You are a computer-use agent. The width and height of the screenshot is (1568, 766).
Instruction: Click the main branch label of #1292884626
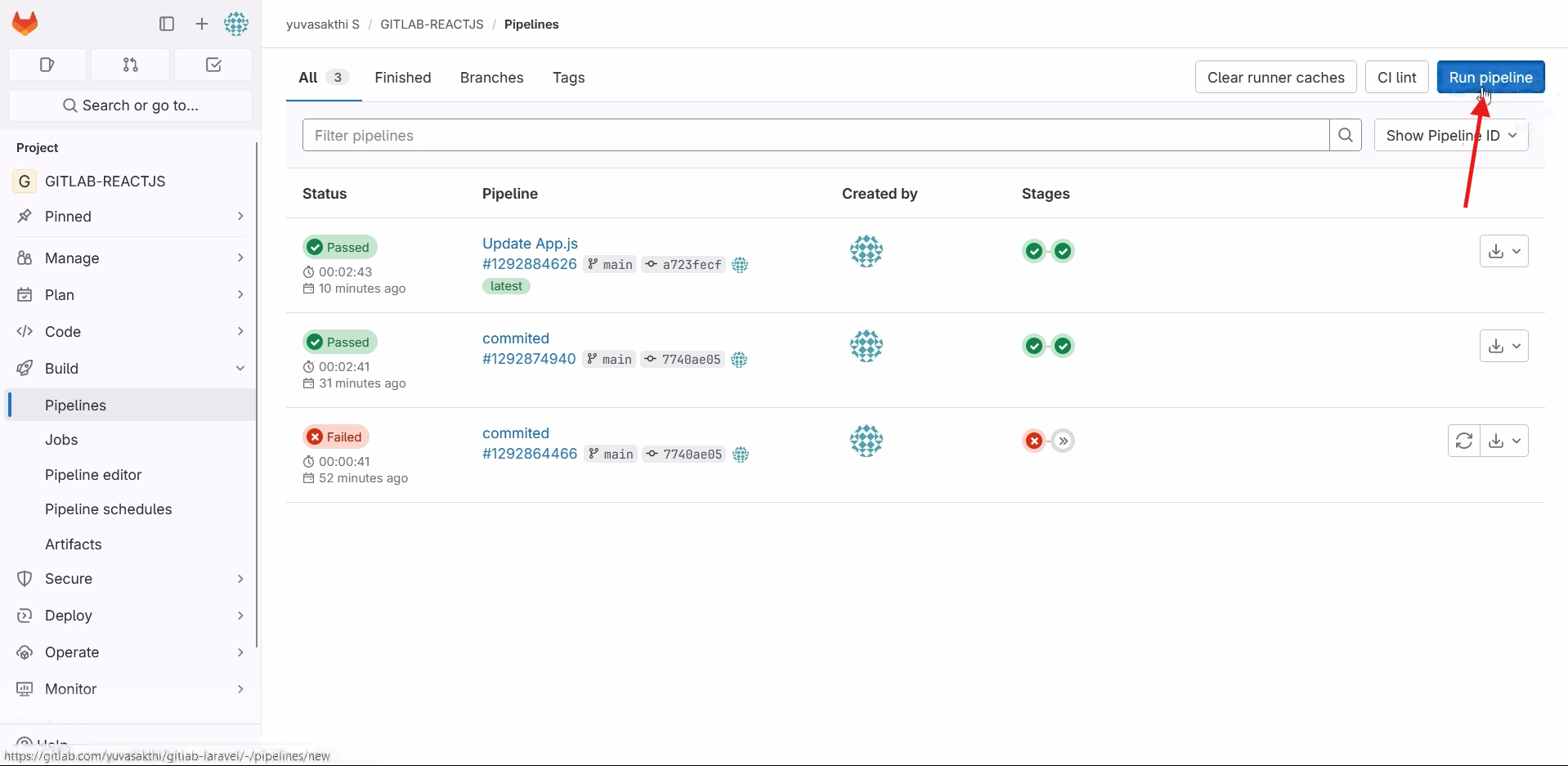pyautogui.click(x=611, y=265)
